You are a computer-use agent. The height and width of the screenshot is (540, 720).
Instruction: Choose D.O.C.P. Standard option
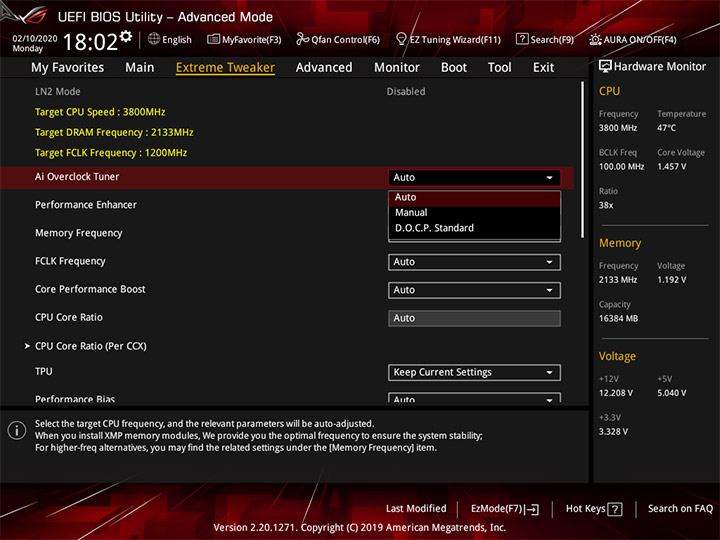tap(474, 228)
